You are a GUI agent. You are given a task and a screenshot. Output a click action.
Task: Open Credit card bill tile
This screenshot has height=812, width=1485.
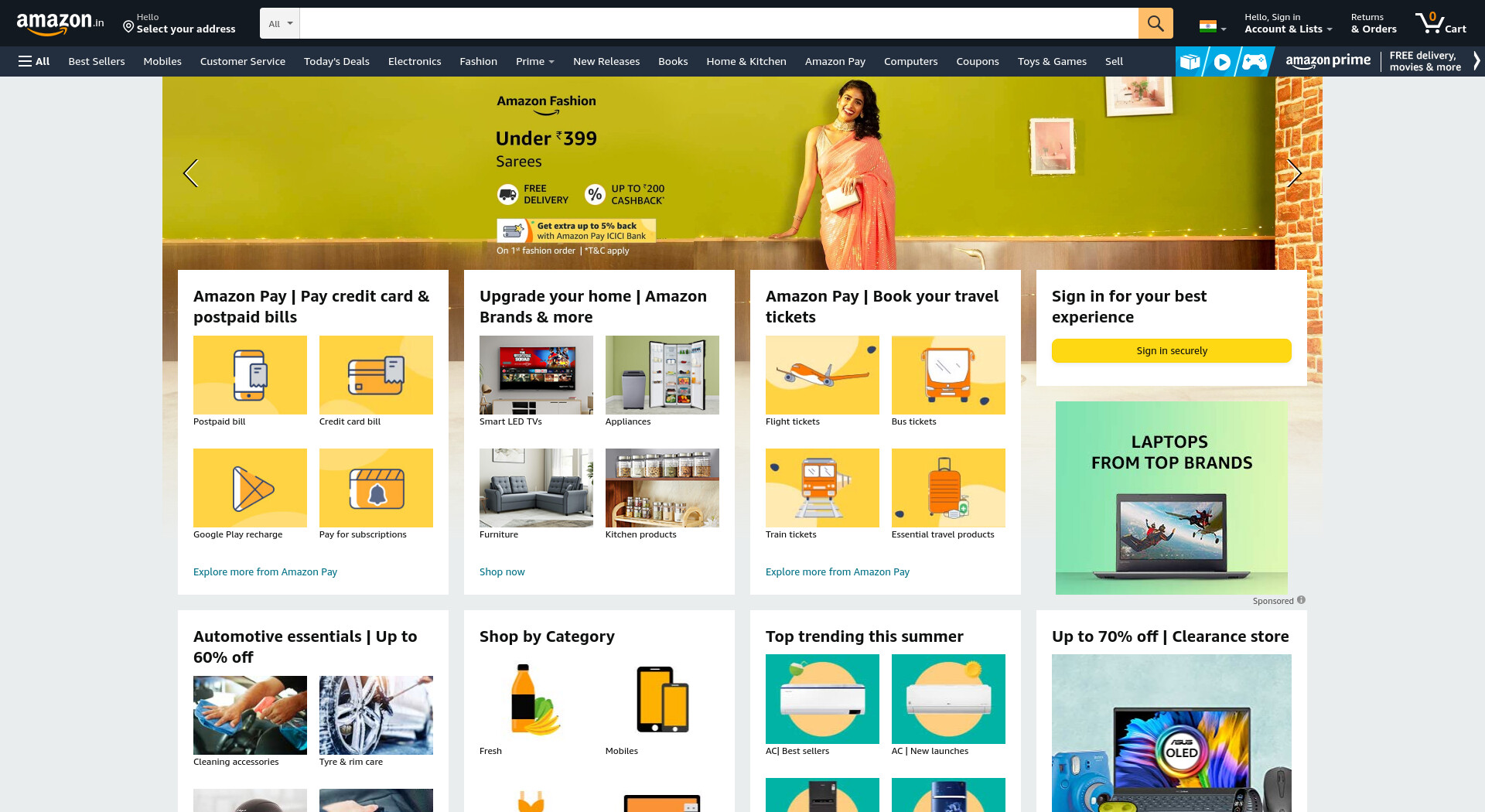[x=376, y=375]
